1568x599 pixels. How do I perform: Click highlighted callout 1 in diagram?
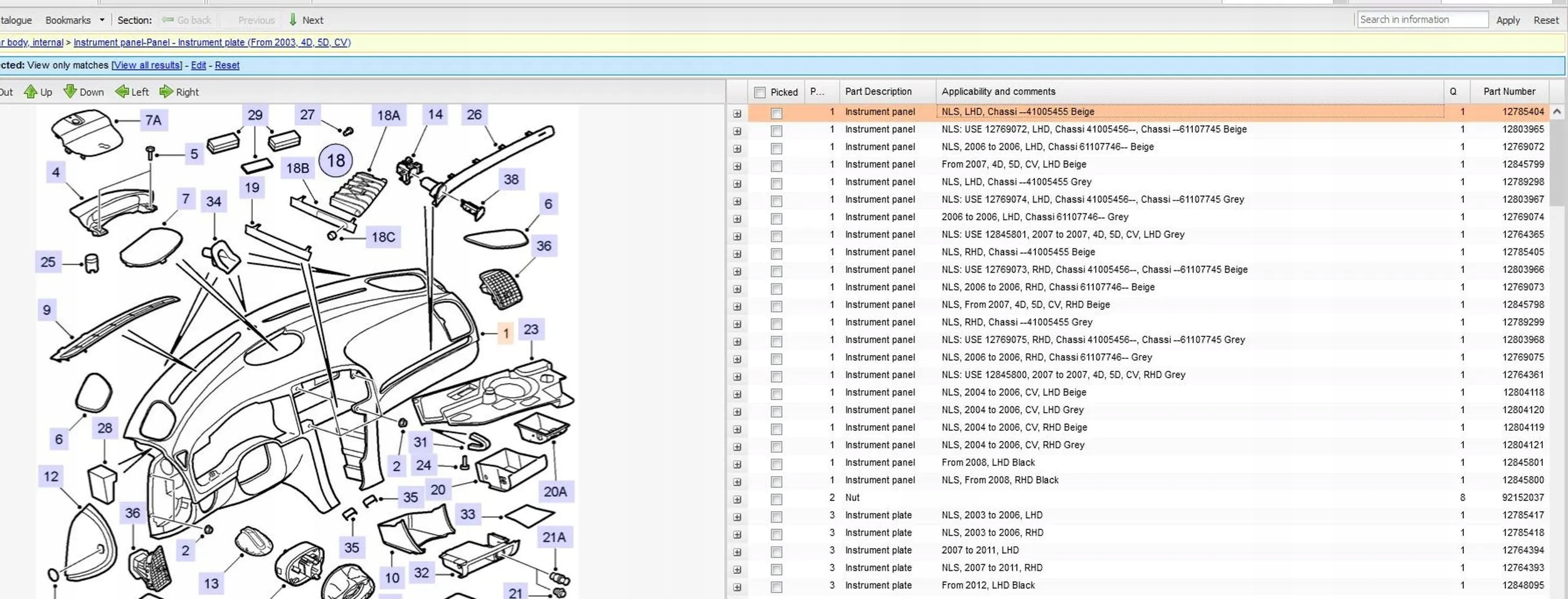click(x=506, y=334)
